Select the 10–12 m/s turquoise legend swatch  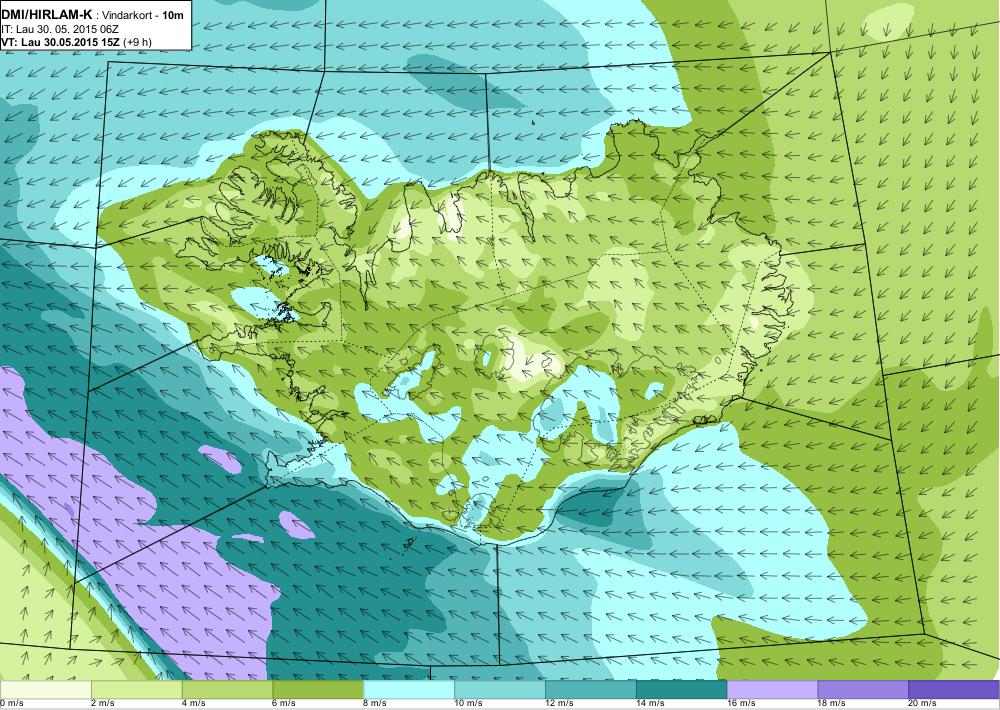pos(500,689)
